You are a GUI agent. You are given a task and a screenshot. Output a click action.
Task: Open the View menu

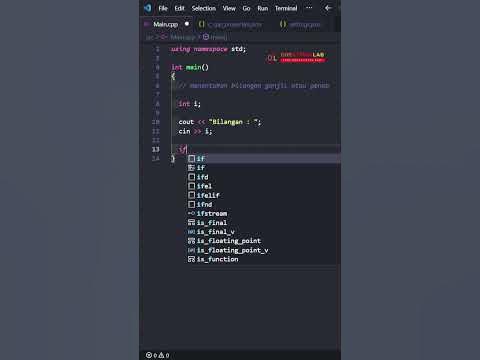(x=229, y=8)
